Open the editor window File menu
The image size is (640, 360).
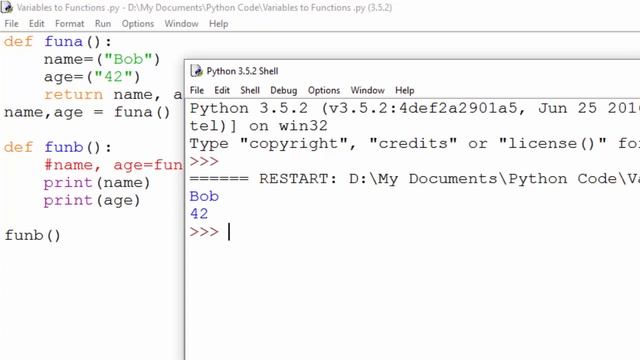(x=11, y=24)
